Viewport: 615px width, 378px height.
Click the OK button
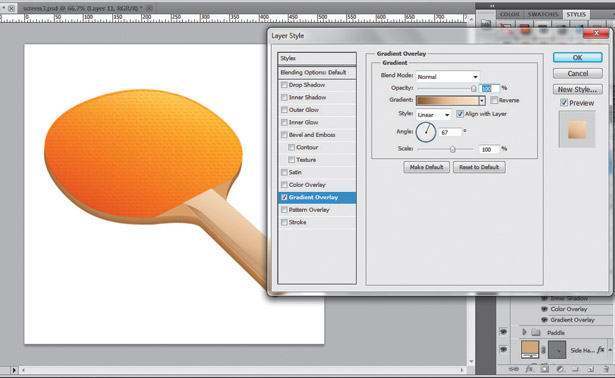578,58
